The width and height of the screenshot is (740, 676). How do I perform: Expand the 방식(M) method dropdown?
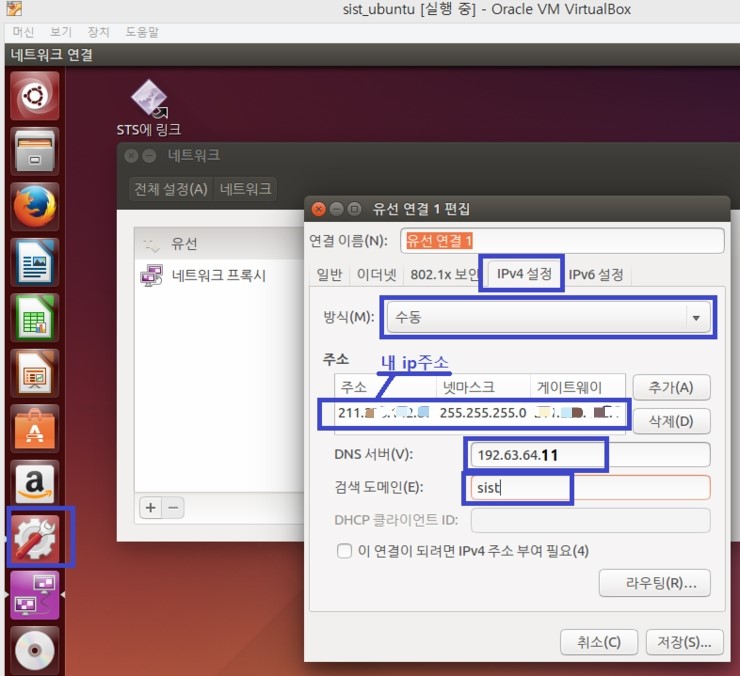click(545, 317)
